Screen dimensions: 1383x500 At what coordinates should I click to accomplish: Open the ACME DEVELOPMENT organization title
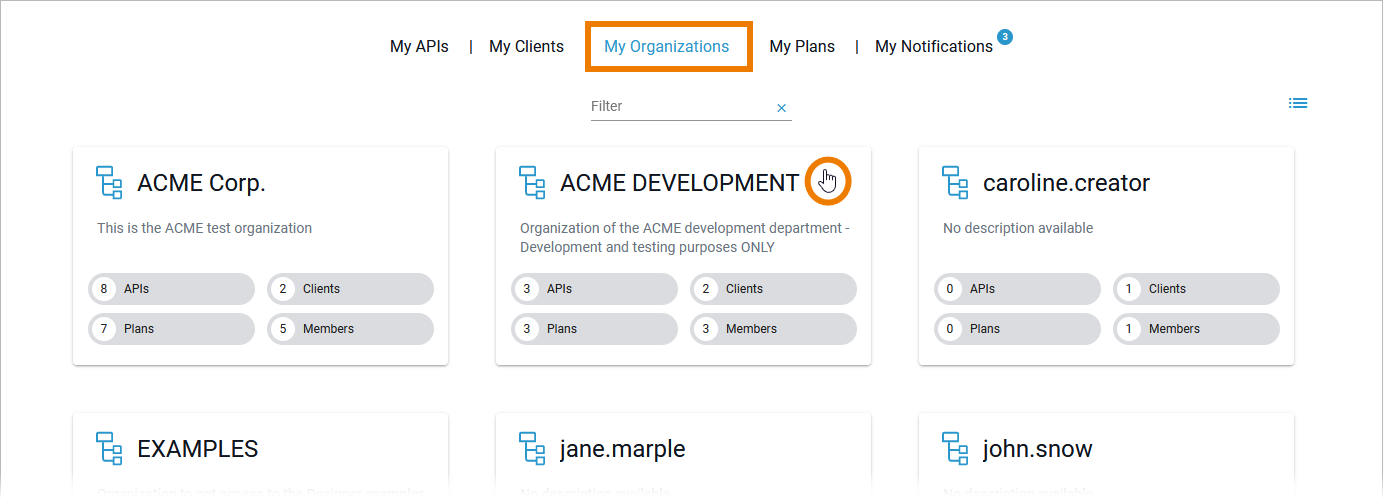click(679, 183)
